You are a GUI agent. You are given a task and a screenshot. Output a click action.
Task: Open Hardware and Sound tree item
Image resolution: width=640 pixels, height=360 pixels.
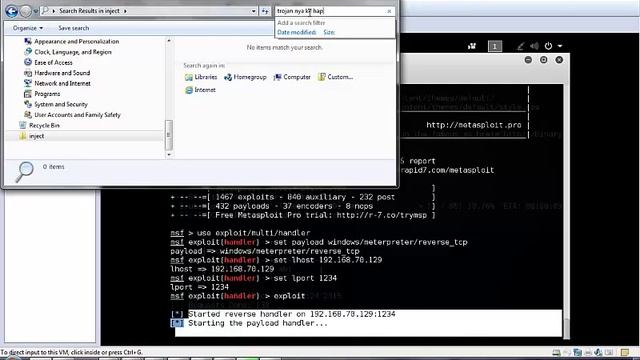(x=62, y=73)
